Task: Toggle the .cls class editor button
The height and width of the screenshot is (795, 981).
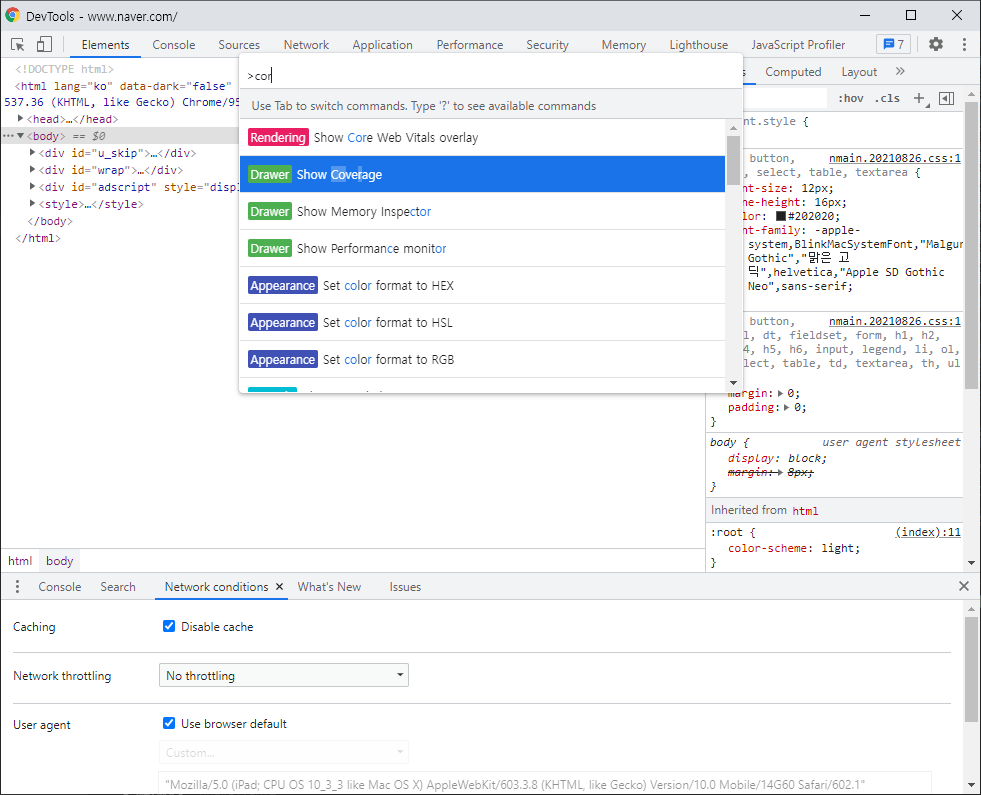Action: [x=887, y=98]
